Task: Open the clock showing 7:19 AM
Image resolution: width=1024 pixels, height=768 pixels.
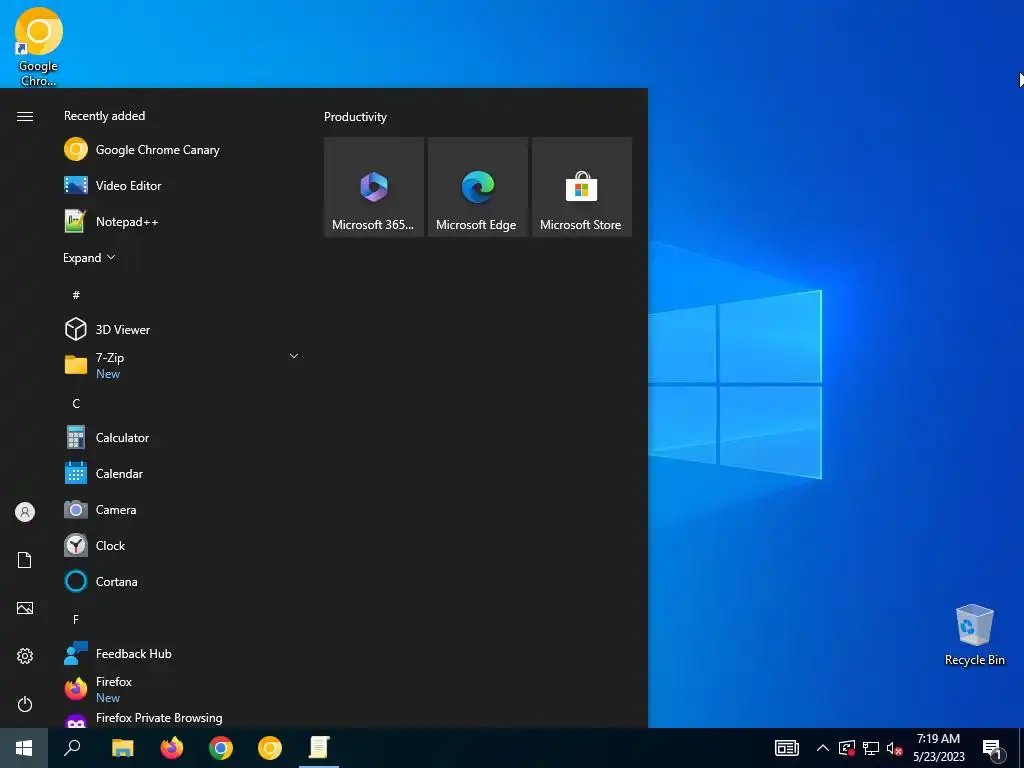Action: (938, 748)
